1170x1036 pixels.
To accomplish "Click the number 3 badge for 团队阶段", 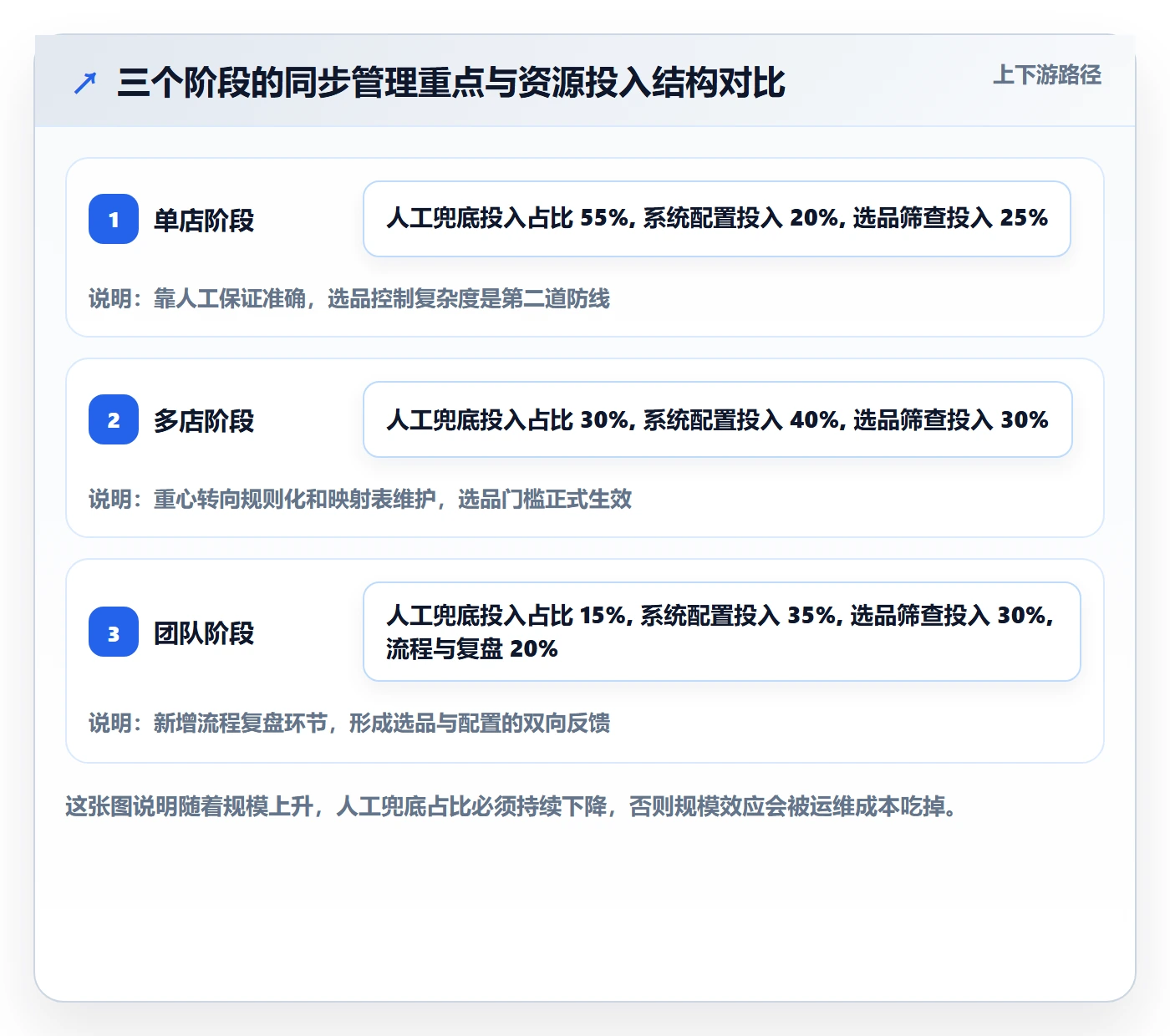I will tap(114, 632).
